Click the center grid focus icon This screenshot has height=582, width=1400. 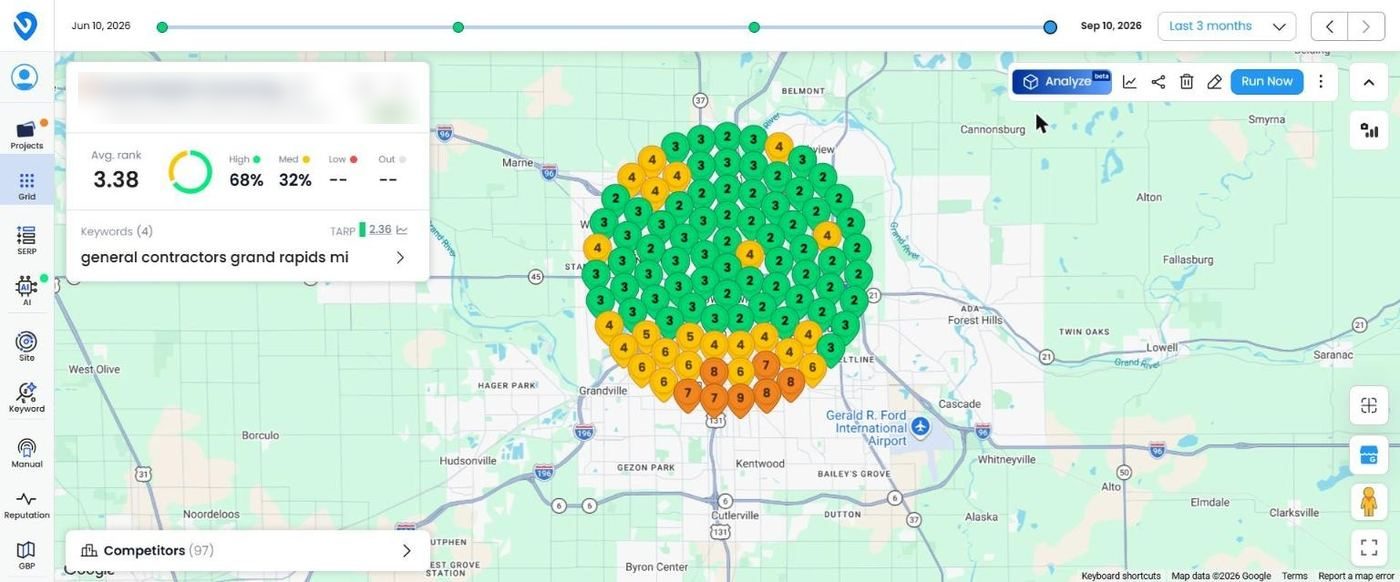click(1369, 405)
